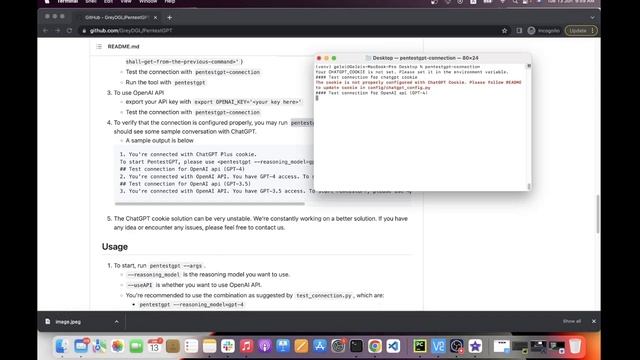Open Keynote from the dock

[x=283, y=346]
